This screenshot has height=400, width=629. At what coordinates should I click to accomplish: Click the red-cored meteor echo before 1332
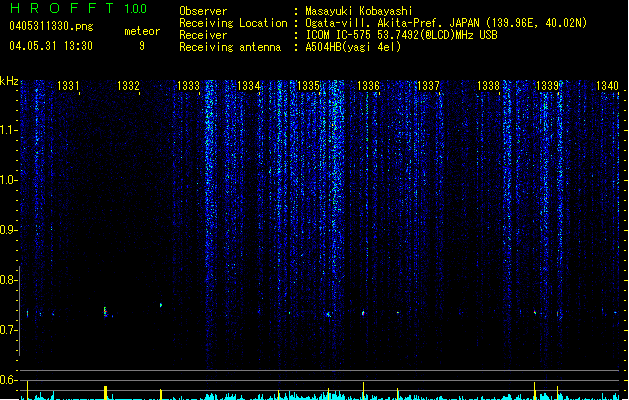coord(106,312)
